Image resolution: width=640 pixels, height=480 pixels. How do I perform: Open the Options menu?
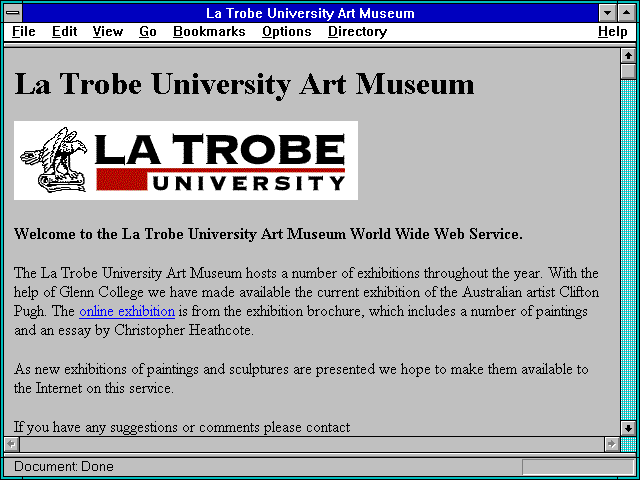point(287,32)
